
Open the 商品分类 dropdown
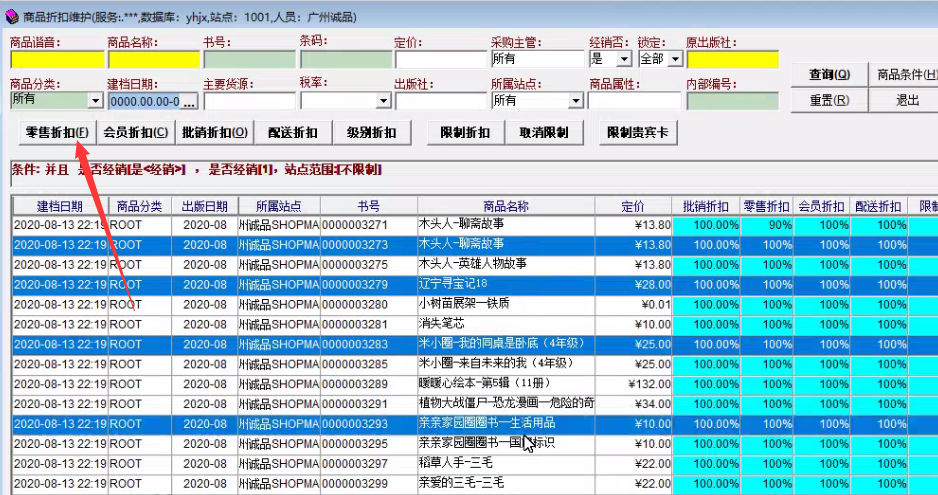[96, 101]
